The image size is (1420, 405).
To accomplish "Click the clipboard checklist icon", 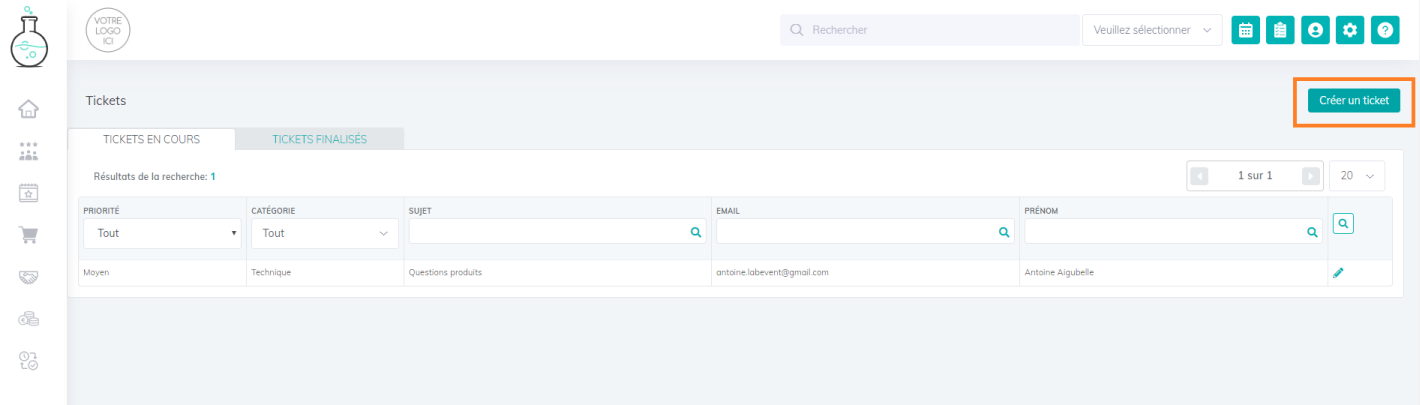I will (x=1280, y=30).
